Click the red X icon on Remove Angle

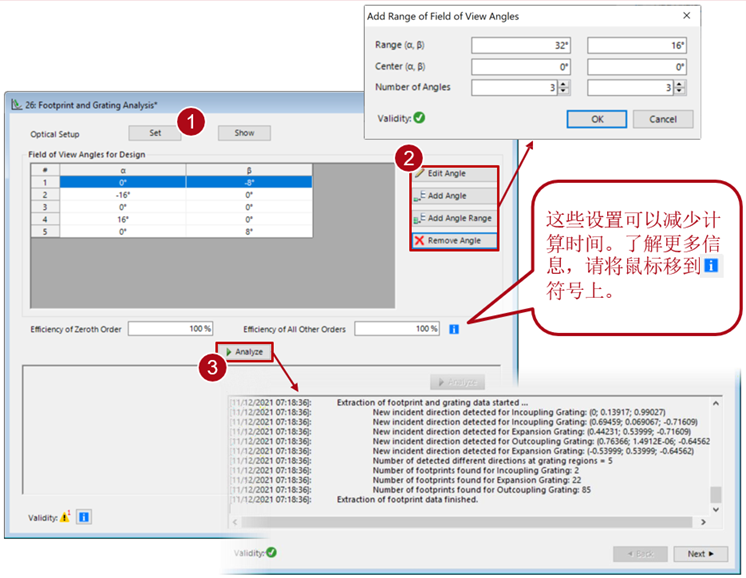pos(419,241)
